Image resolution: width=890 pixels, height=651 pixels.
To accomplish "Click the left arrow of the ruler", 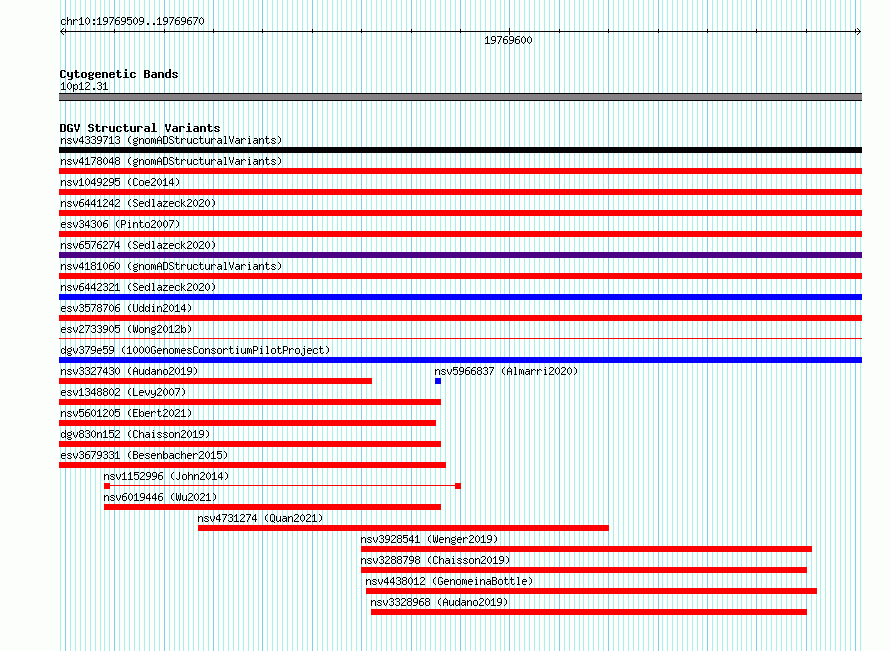I will tap(62, 32).
